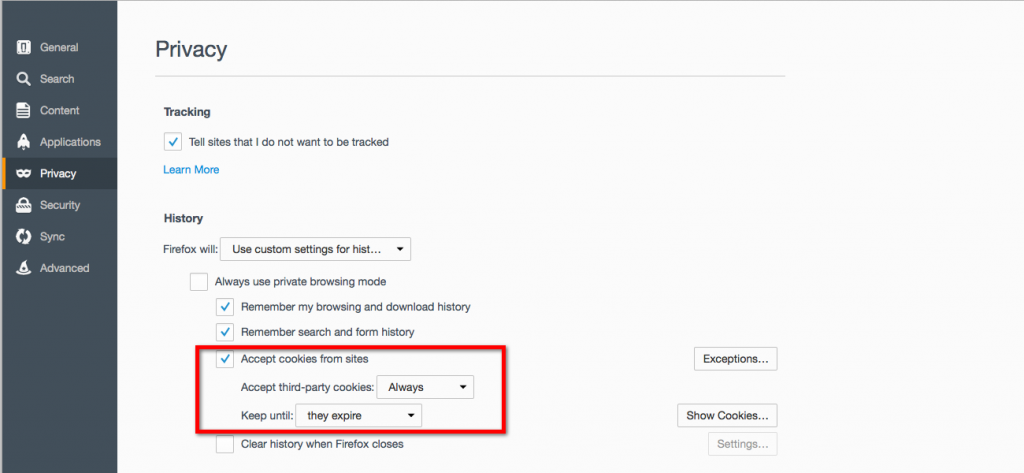Click the Privacy mask icon
This screenshot has width=1024, height=473.
24,173
